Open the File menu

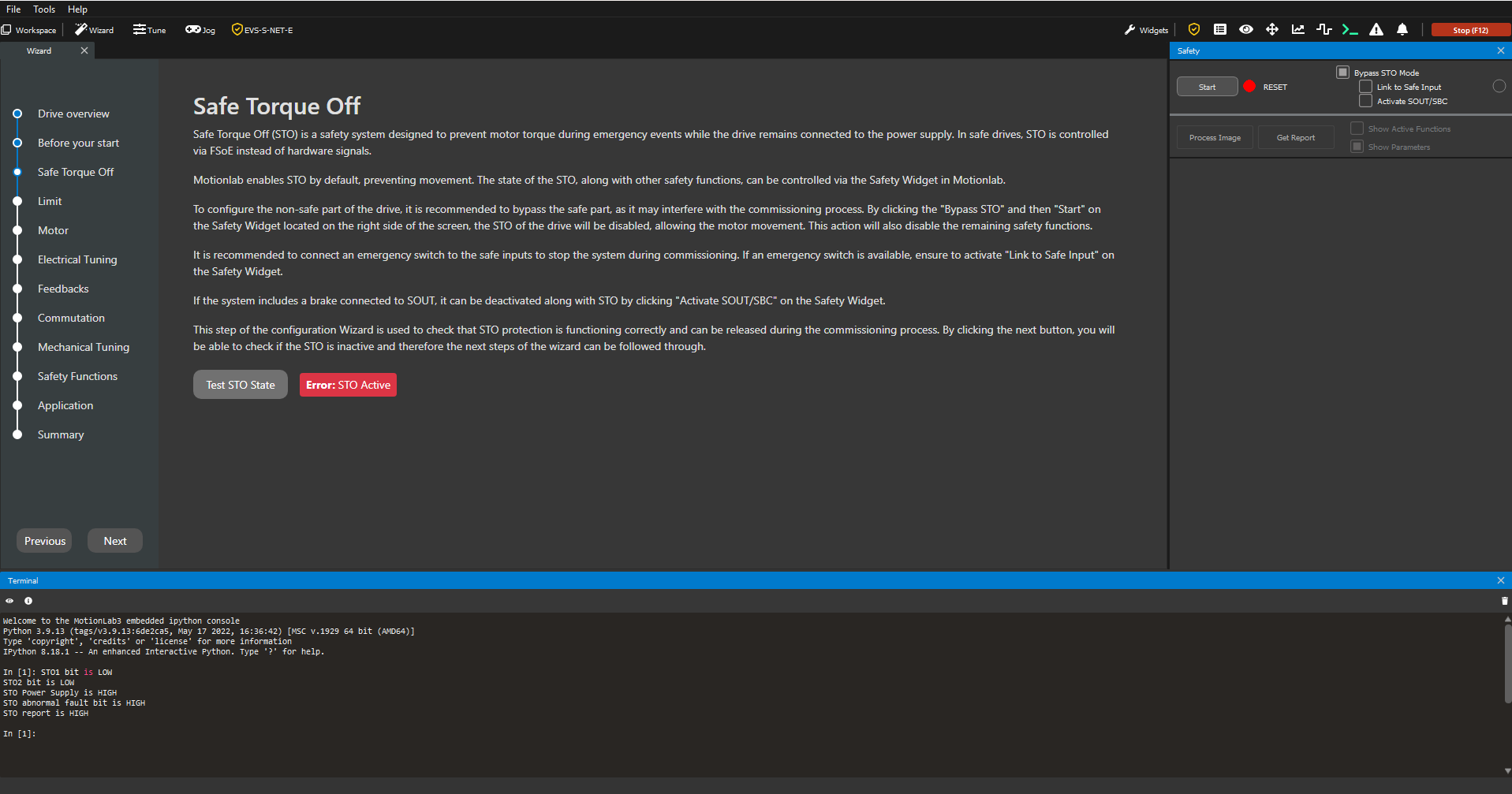(x=13, y=9)
